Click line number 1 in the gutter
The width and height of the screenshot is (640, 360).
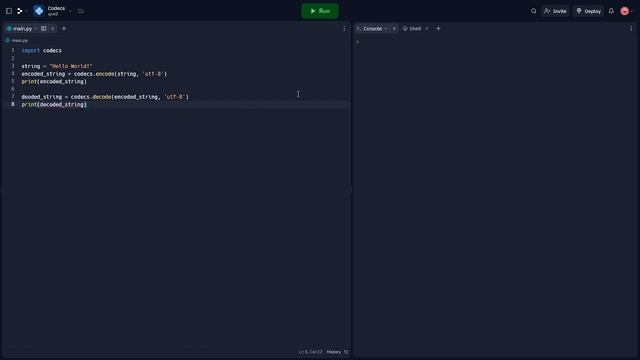(13, 50)
